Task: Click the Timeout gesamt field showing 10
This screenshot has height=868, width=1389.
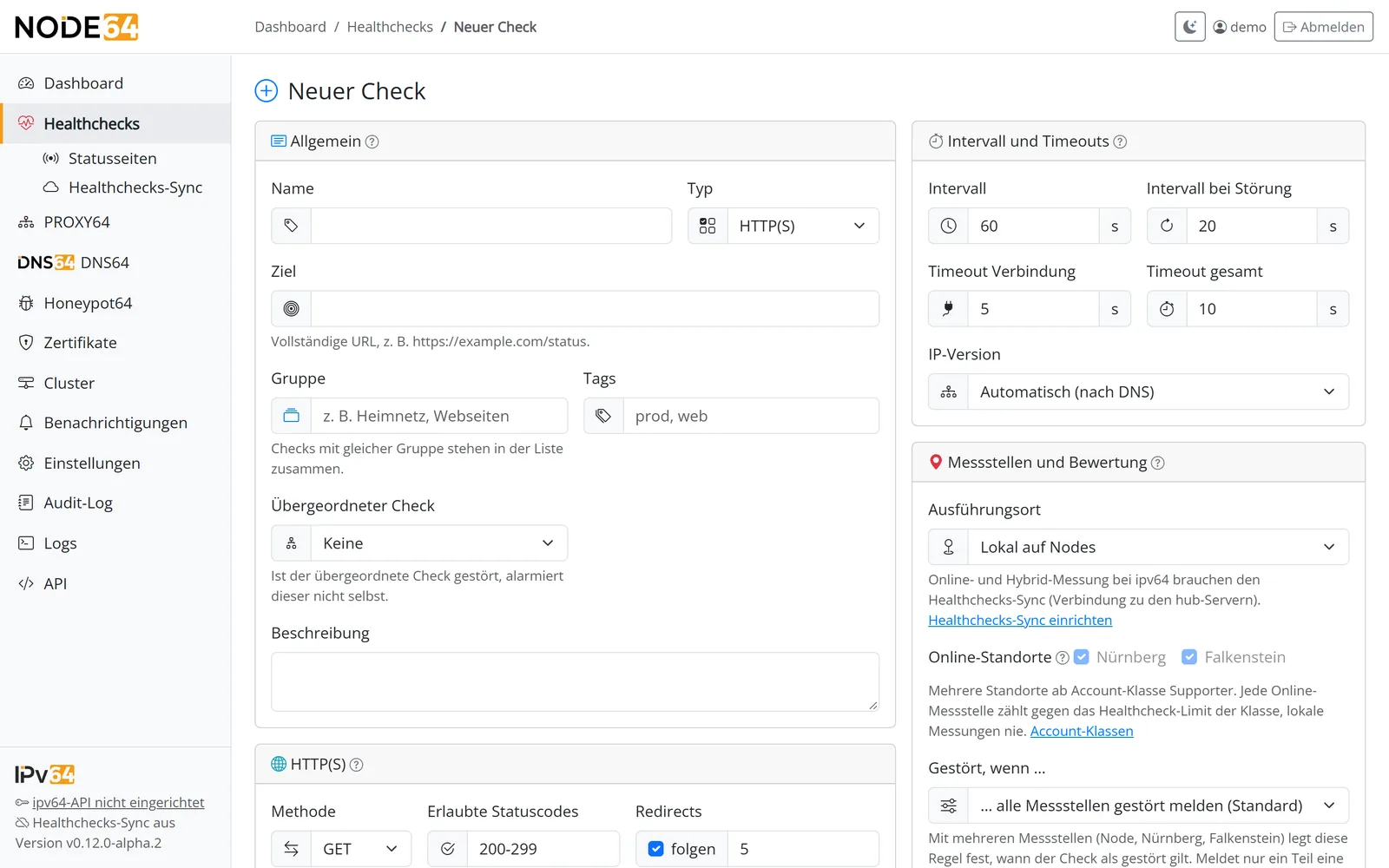Action: click(1252, 309)
